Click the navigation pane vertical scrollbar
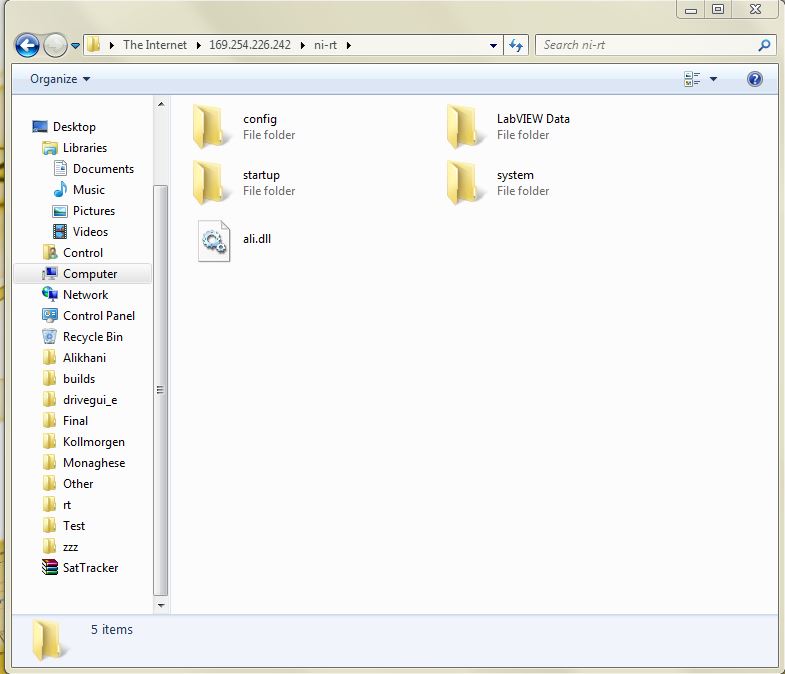785x674 pixels. [x=161, y=390]
